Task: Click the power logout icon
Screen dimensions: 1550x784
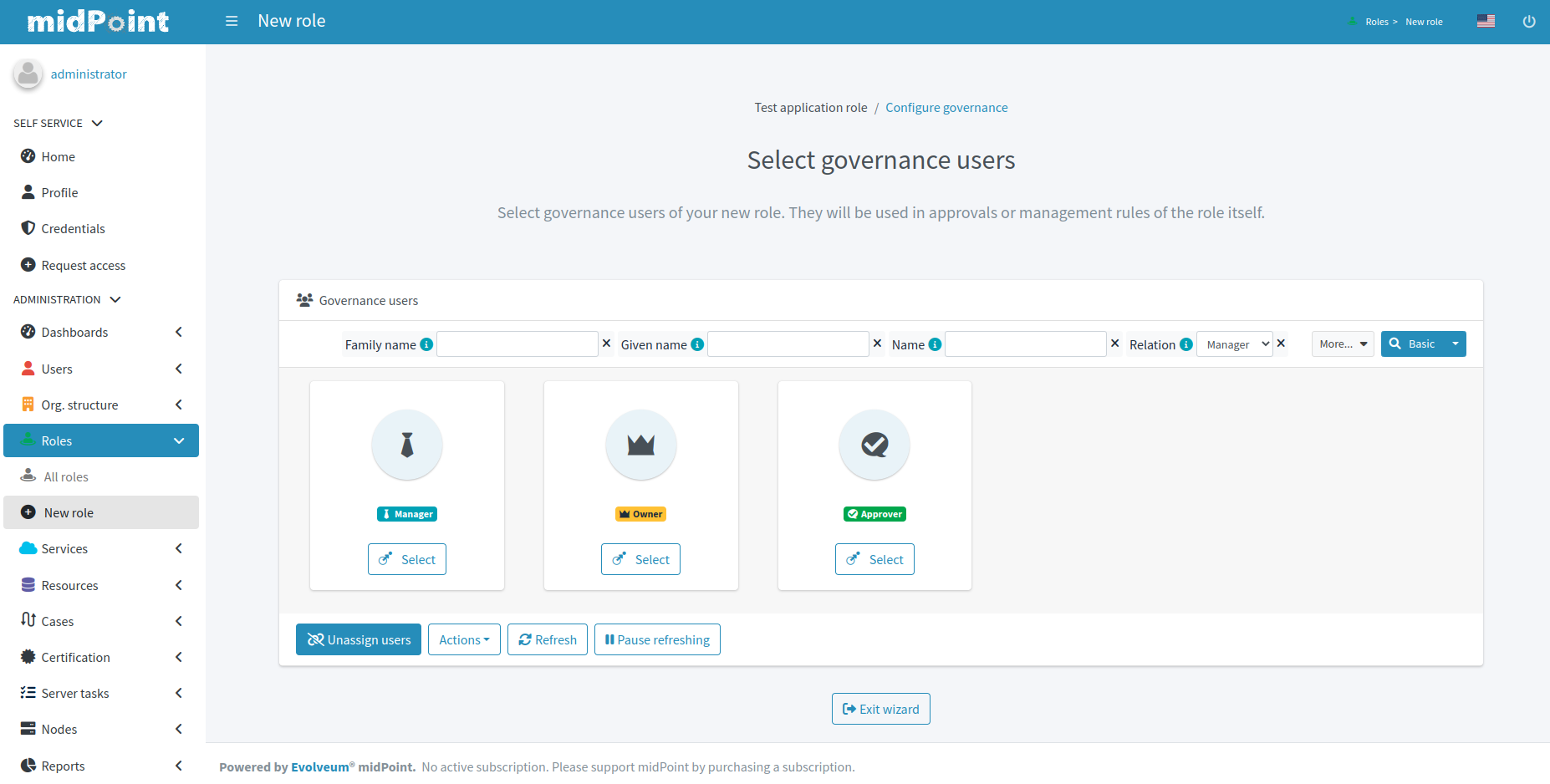Action: [x=1528, y=22]
